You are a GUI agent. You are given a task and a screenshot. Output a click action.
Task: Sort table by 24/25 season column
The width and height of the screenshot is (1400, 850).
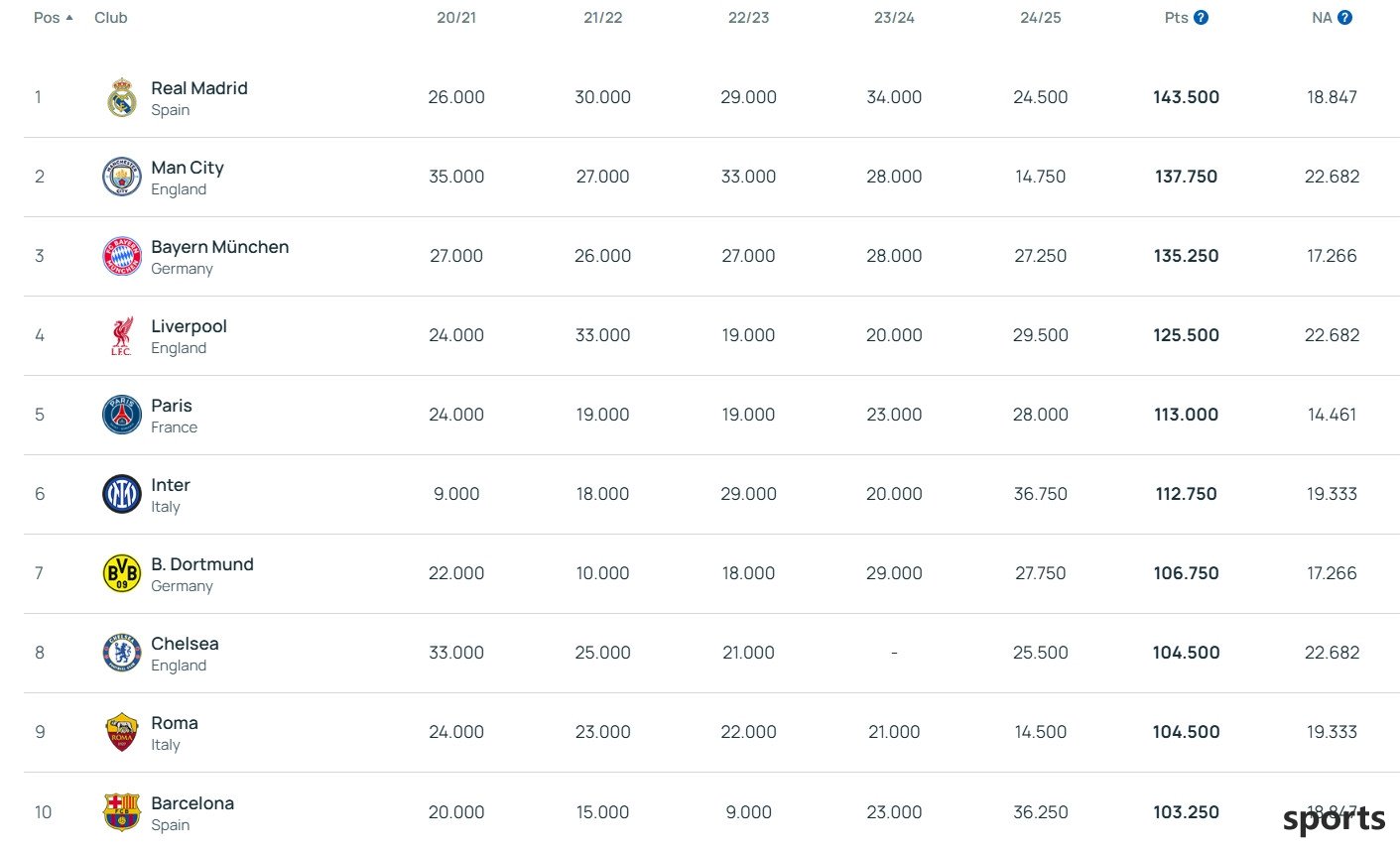point(1041,18)
